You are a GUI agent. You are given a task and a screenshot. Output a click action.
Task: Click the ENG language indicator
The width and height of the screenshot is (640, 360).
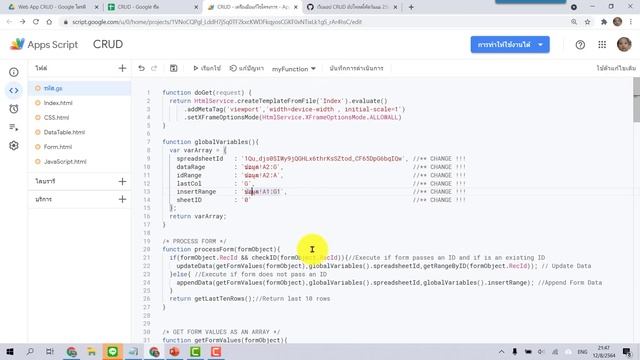pyautogui.click(x=582, y=352)
